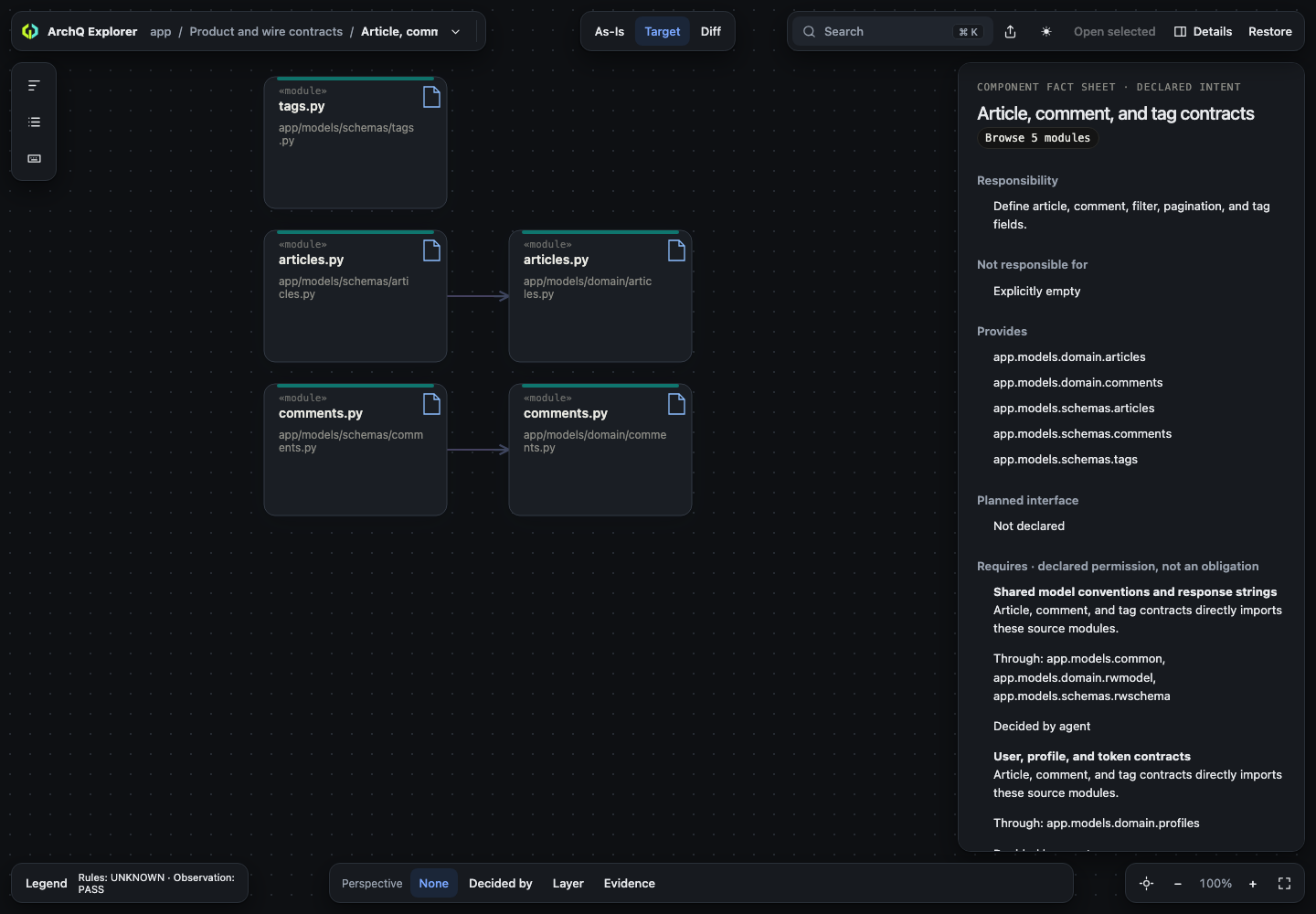Select app.models.schemas.tags in Provides list
Screen dimensions: 1316x914
[x=1066, y=460]
